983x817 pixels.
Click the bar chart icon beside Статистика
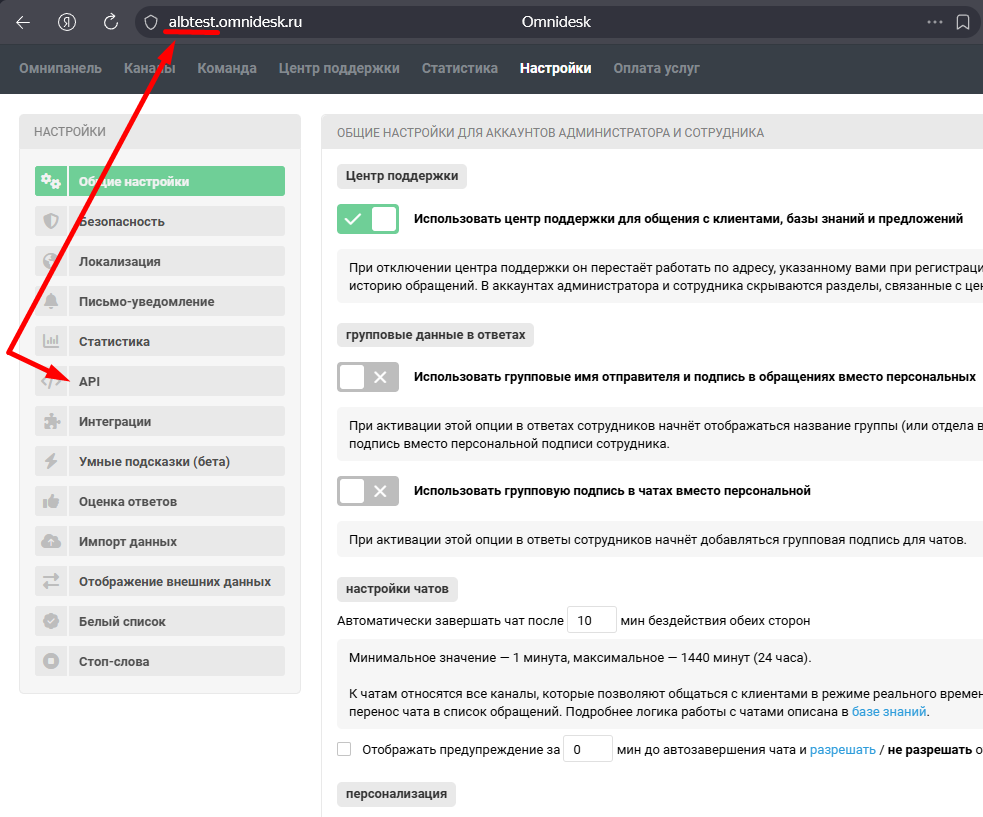[51, 341]
